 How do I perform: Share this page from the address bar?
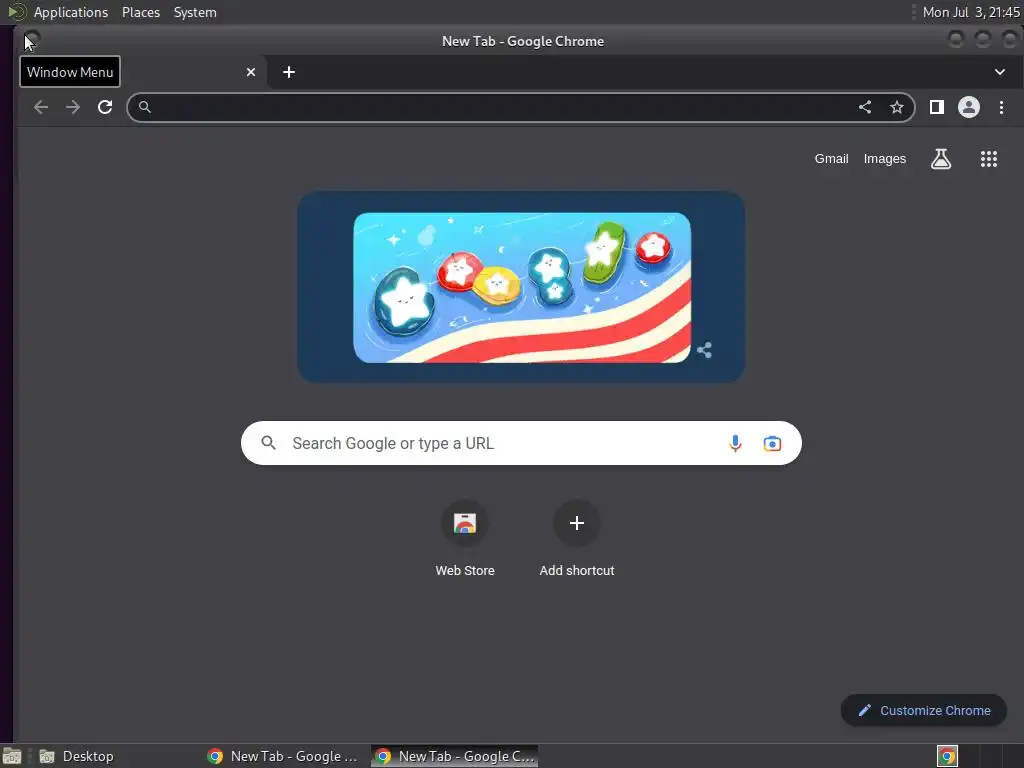point(865,107)
